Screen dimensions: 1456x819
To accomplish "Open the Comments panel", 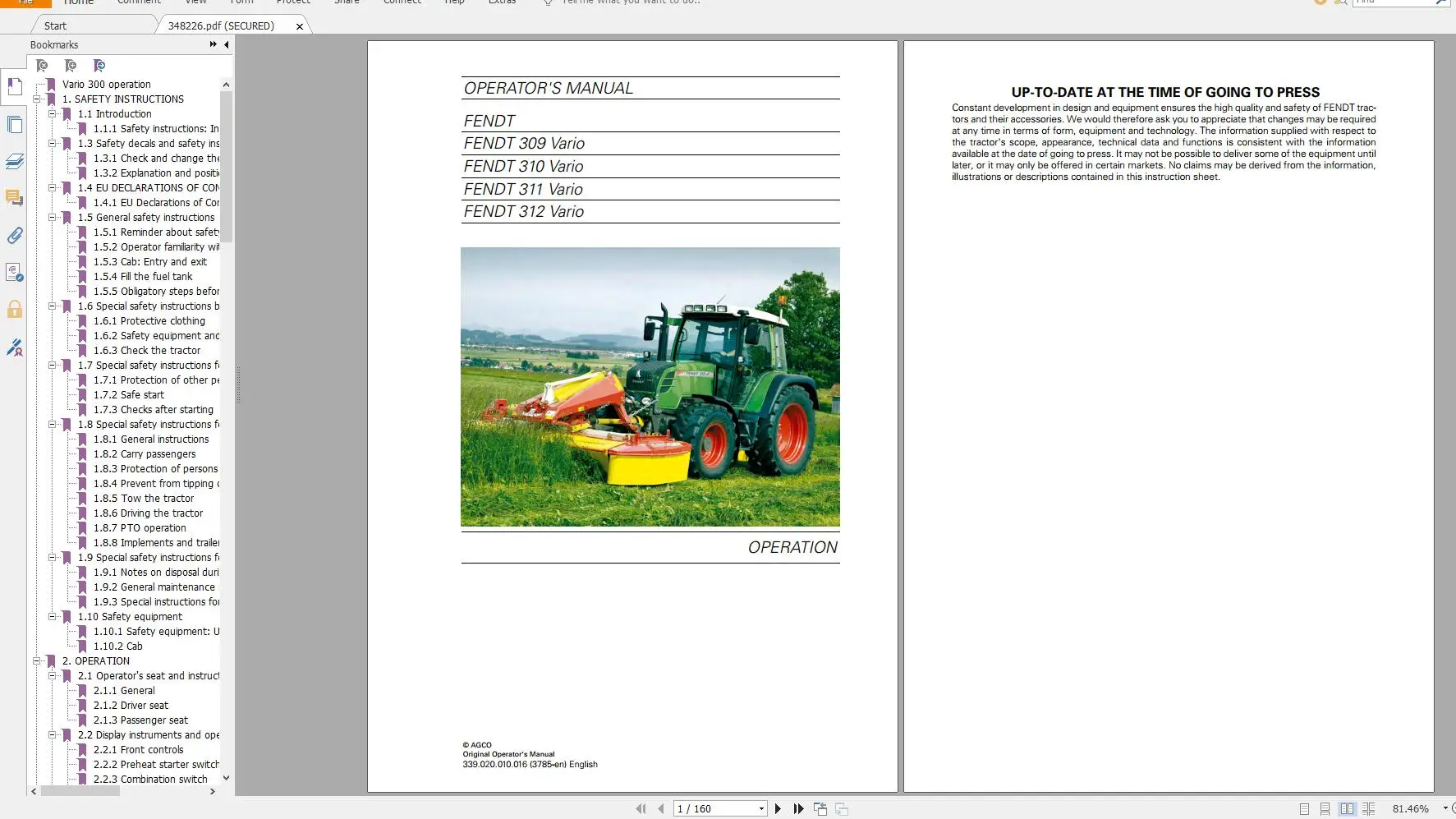I will pos(14,199).
